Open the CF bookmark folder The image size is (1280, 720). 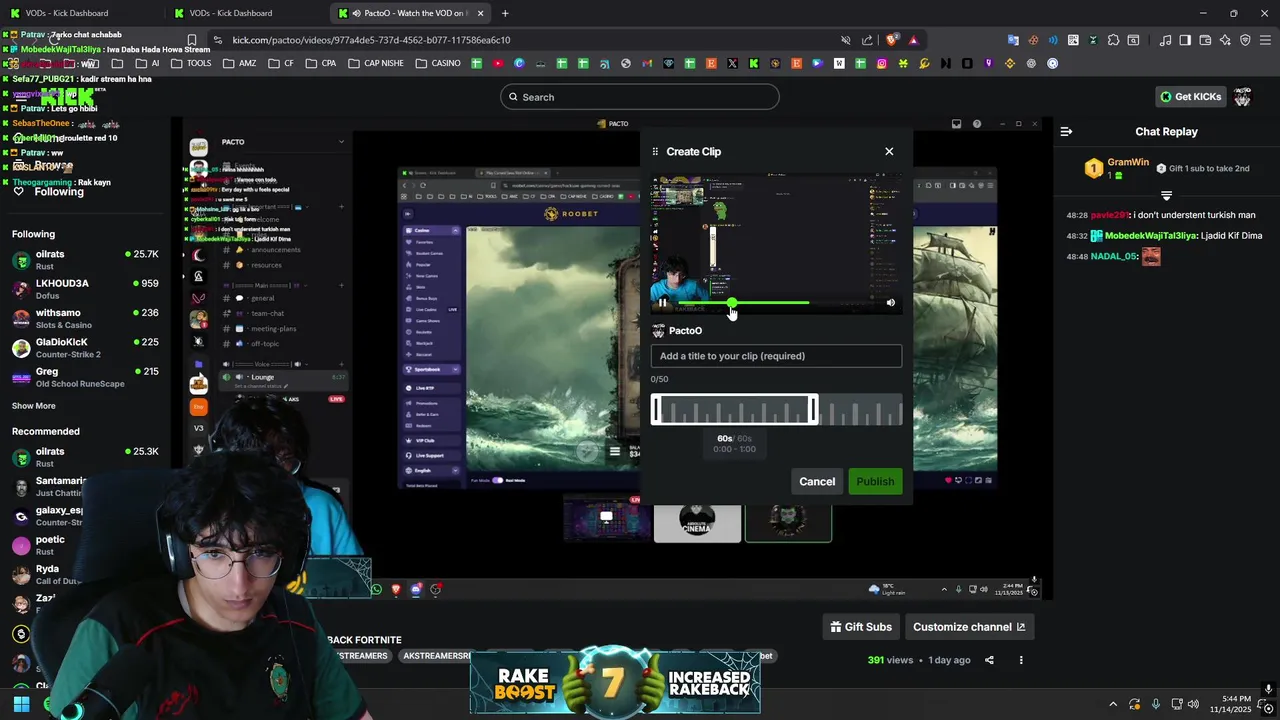pyautogui.click(x=281, y=63)
